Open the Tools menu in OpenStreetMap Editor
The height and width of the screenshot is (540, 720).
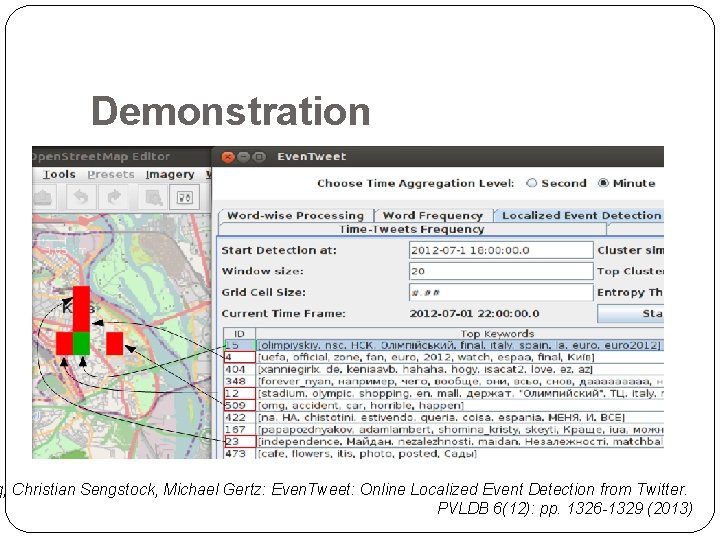coord(59,174)
